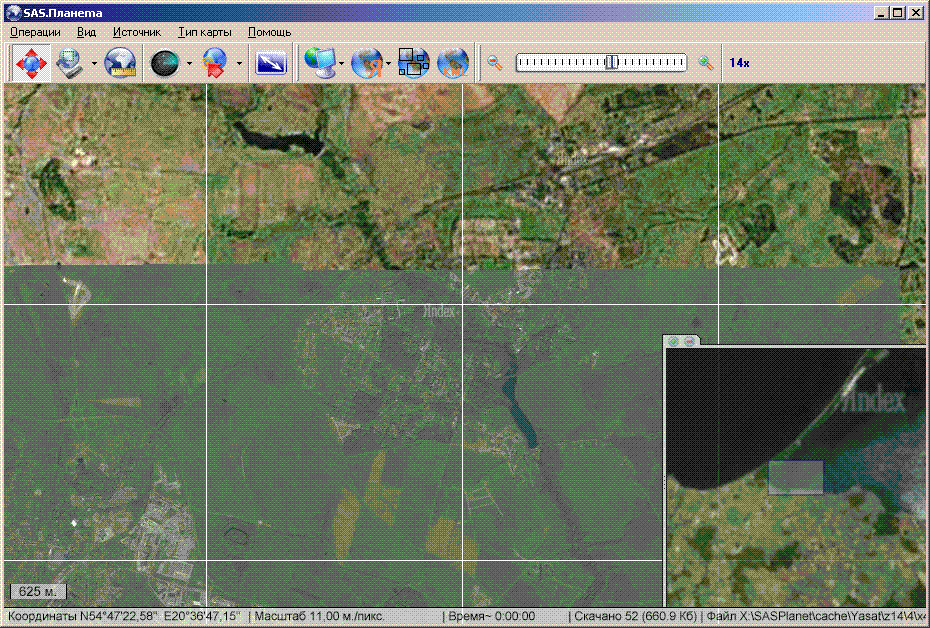This screenshot has width=930, height=628.
Task: Click green plus button on minimap panel
Action: [x=674, y=342]
